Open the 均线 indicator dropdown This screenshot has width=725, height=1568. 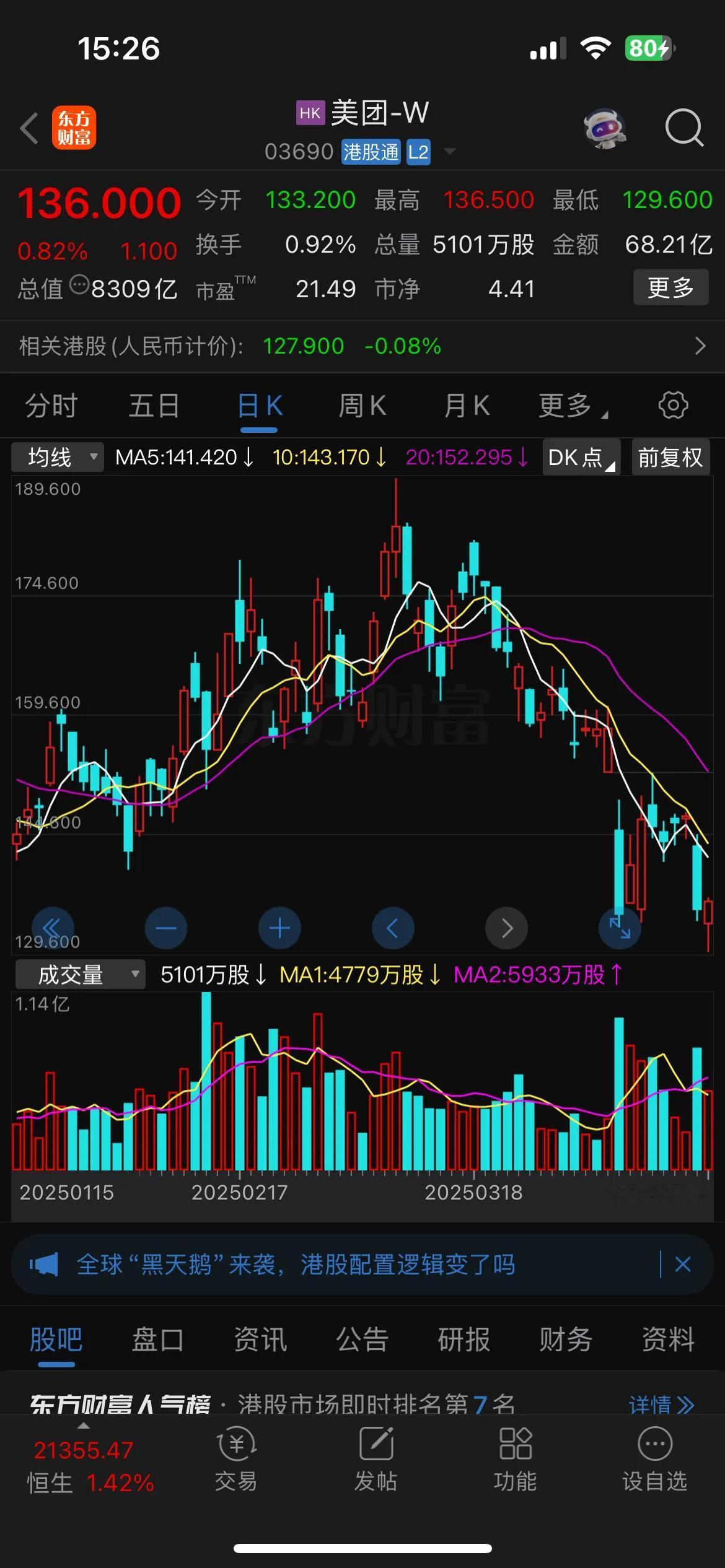[x=58, y=458]
